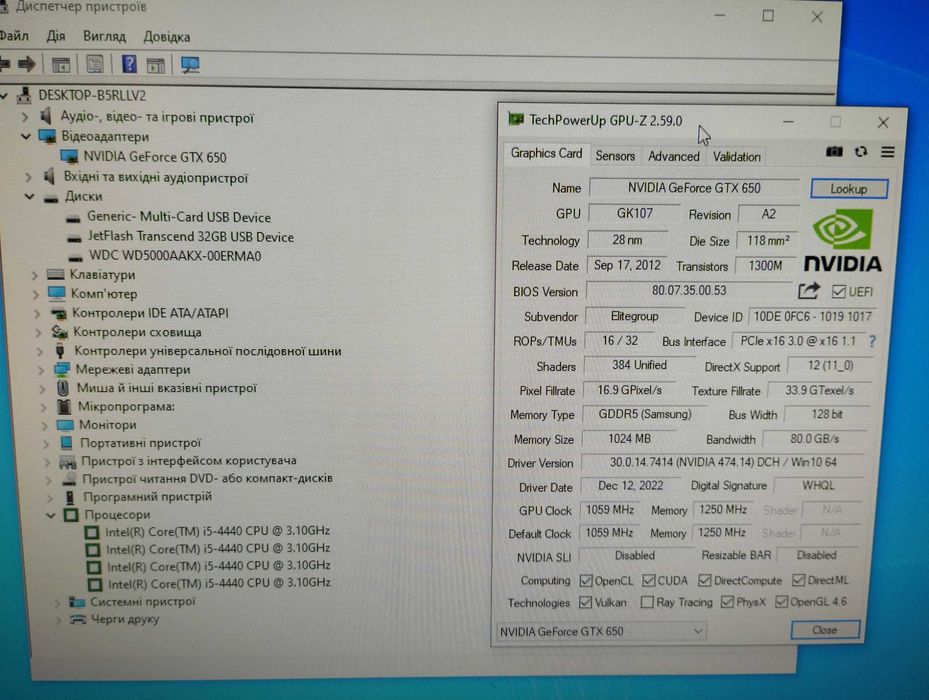The height and width of the screenshot is (700, 929).
Task: Click the Close button in GPU-Z
Action: [825, 629]
